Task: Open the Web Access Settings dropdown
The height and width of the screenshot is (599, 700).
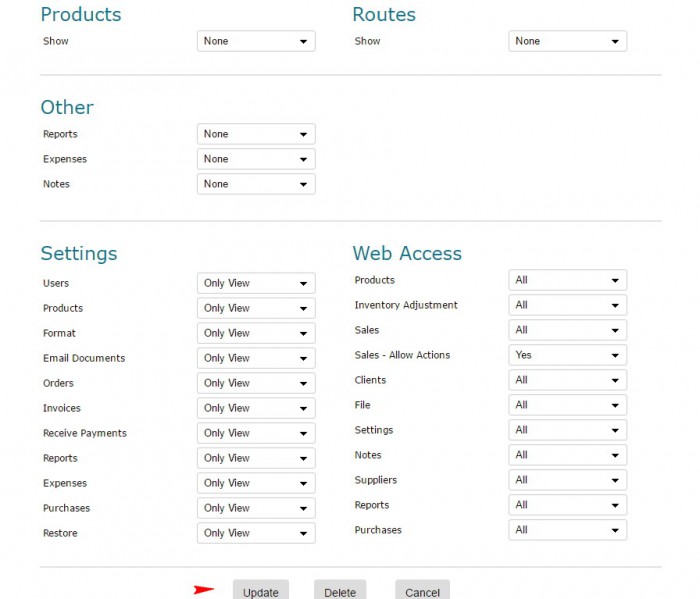Action: [567, 430]
